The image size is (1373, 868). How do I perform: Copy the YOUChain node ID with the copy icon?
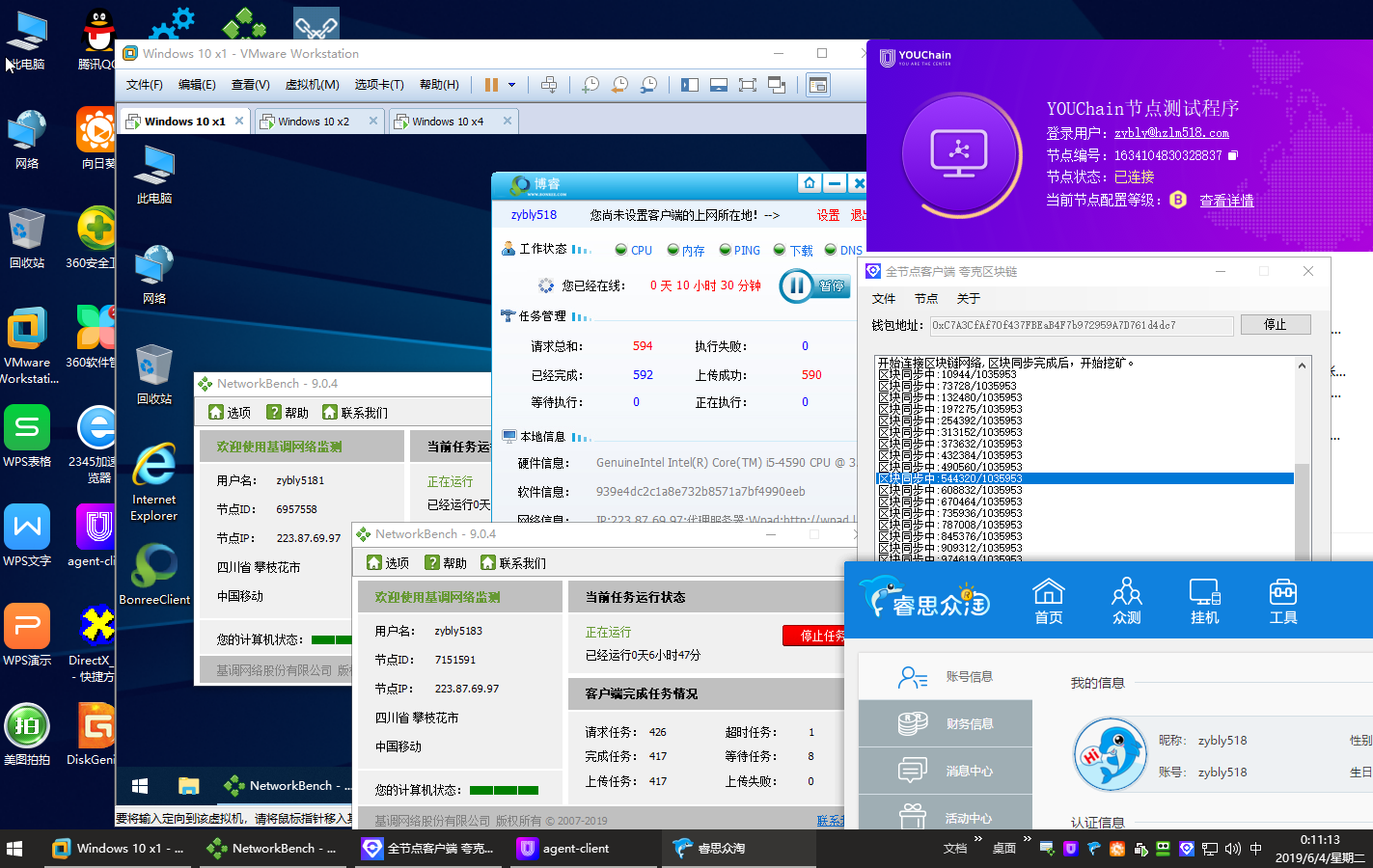tap(1232, 155)
